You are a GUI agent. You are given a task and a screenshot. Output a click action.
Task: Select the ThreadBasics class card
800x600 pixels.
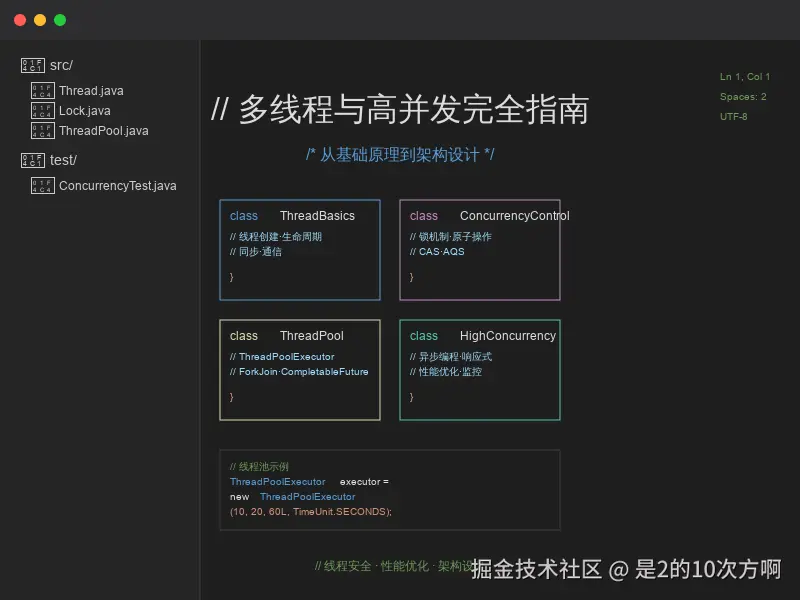pyautogui.click(x=300, y=250)
